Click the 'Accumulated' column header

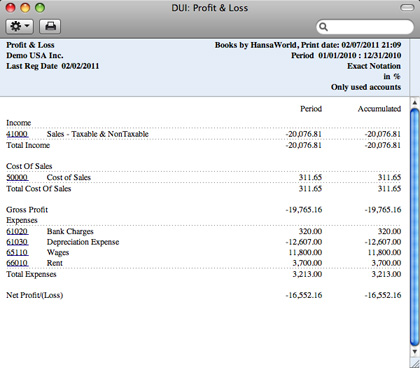pos(379,109)
